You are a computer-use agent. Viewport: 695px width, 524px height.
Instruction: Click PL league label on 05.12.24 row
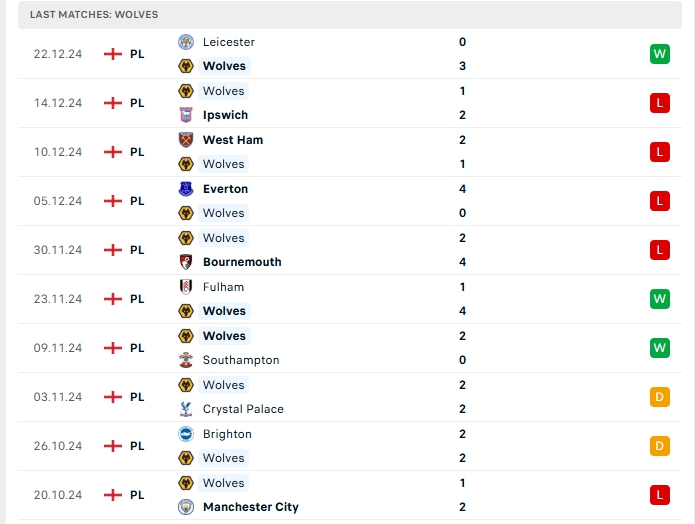[137, 201]
